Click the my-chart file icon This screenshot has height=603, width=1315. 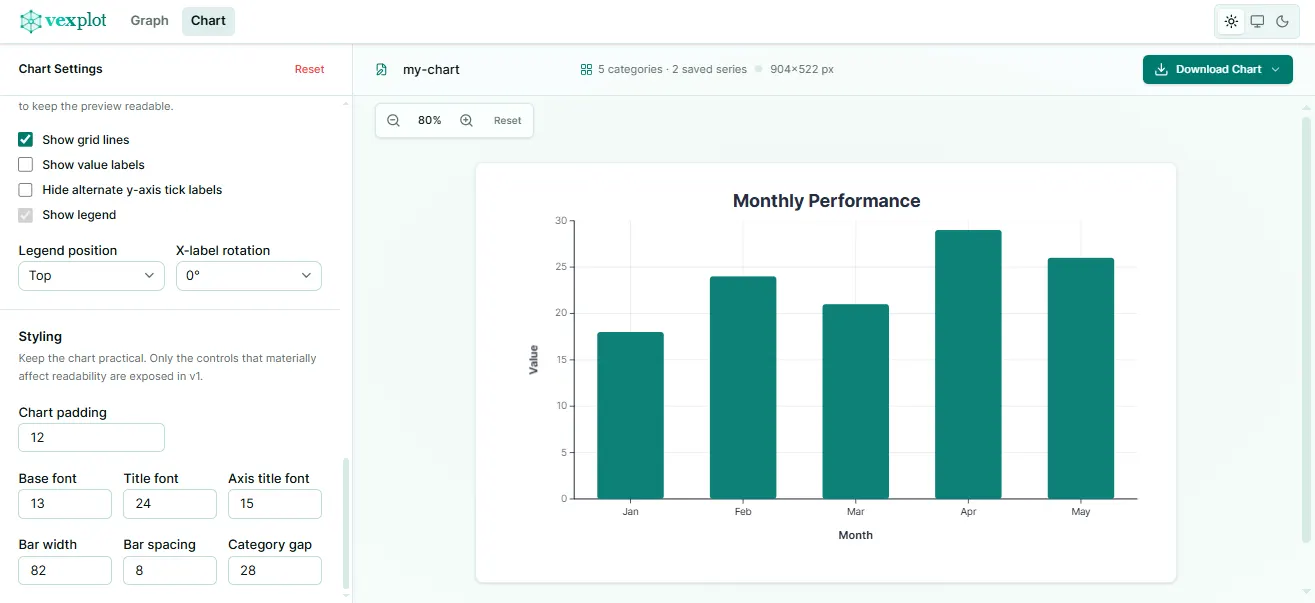pos(381,69)
